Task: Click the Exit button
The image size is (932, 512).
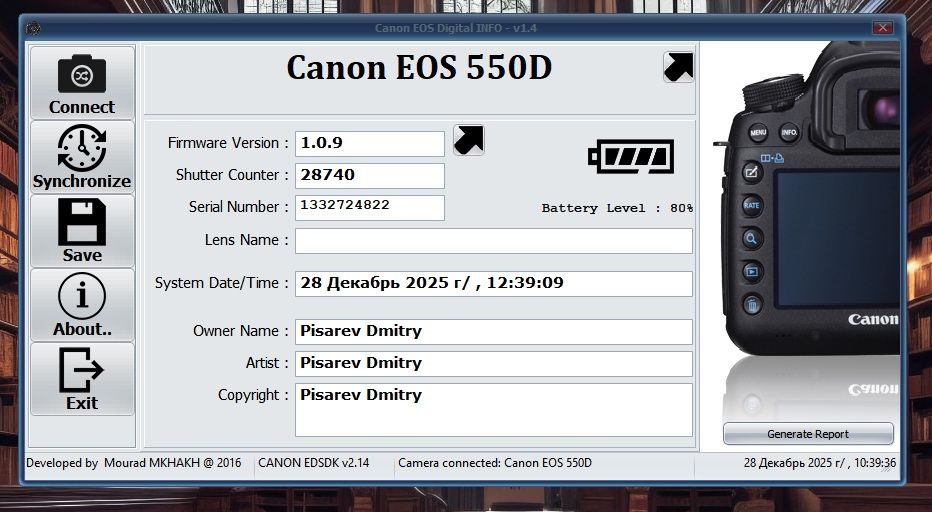Action: point(82,378)
